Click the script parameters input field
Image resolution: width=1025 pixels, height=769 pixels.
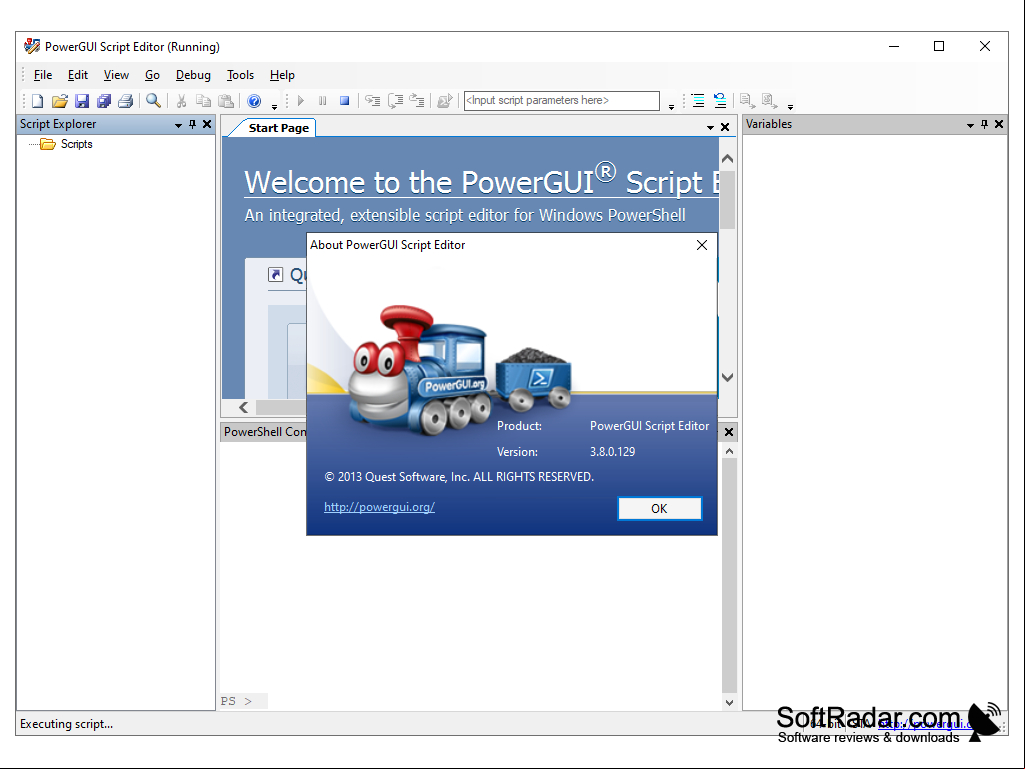tap(562, 101)
